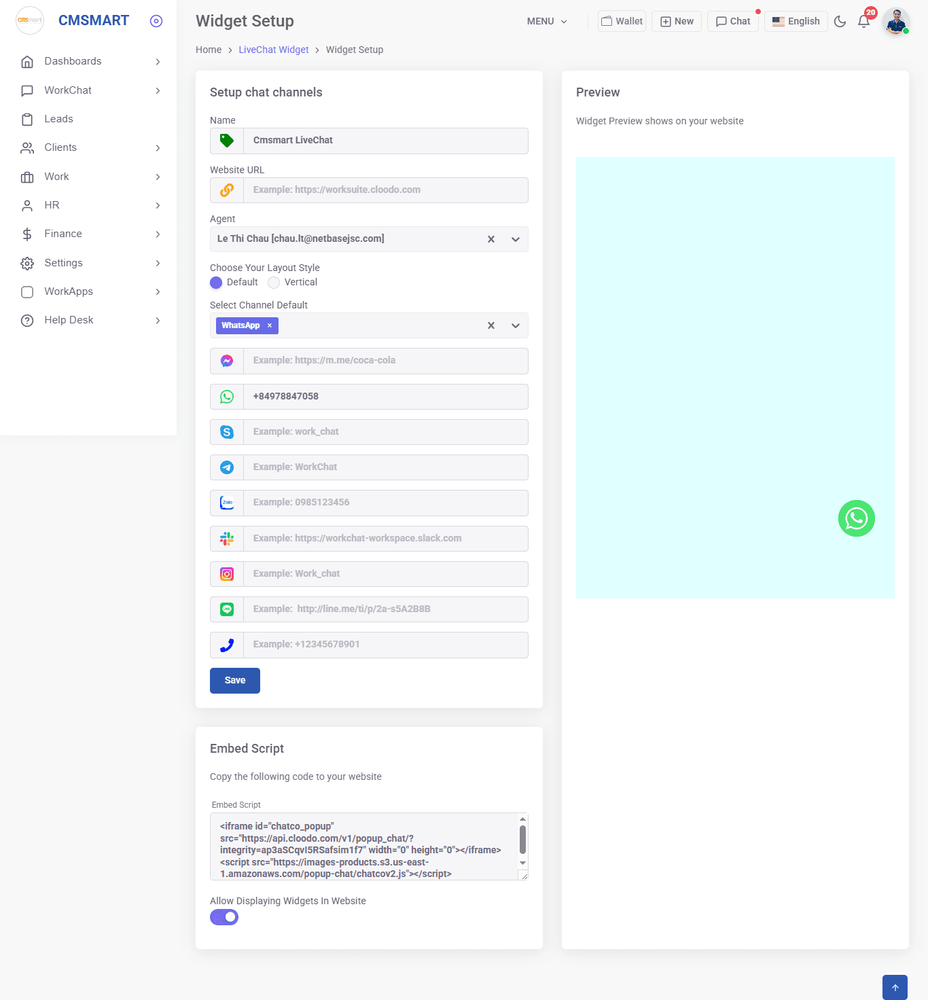The image size is (928, 1000).
Task: Toggle dark mode moon icon
Action: click(x=840, y=21)
